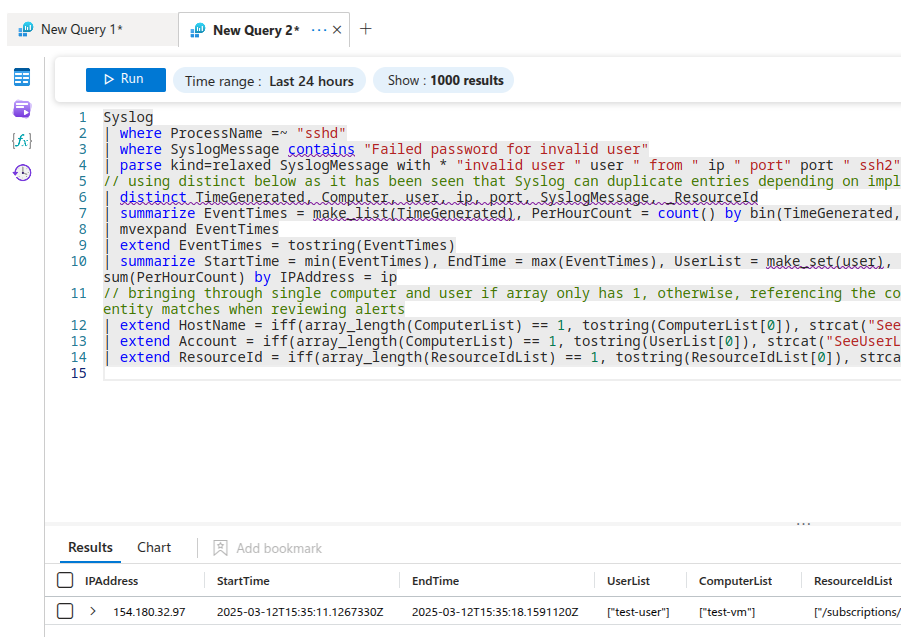
Task: Select the ["test-user"] cell
Action: point(638,612)
